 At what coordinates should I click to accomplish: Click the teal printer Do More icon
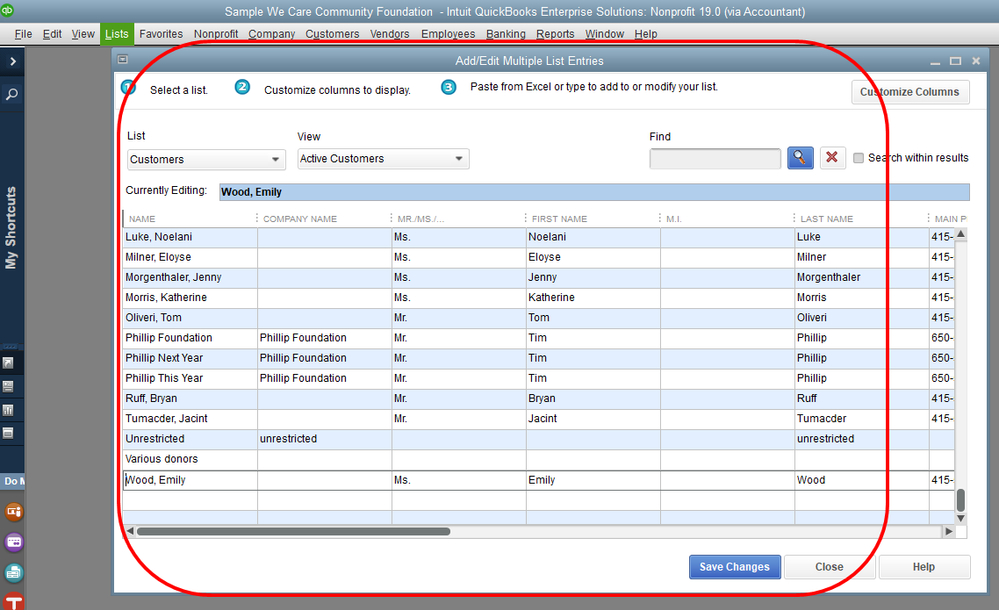(x=14, y=573)
